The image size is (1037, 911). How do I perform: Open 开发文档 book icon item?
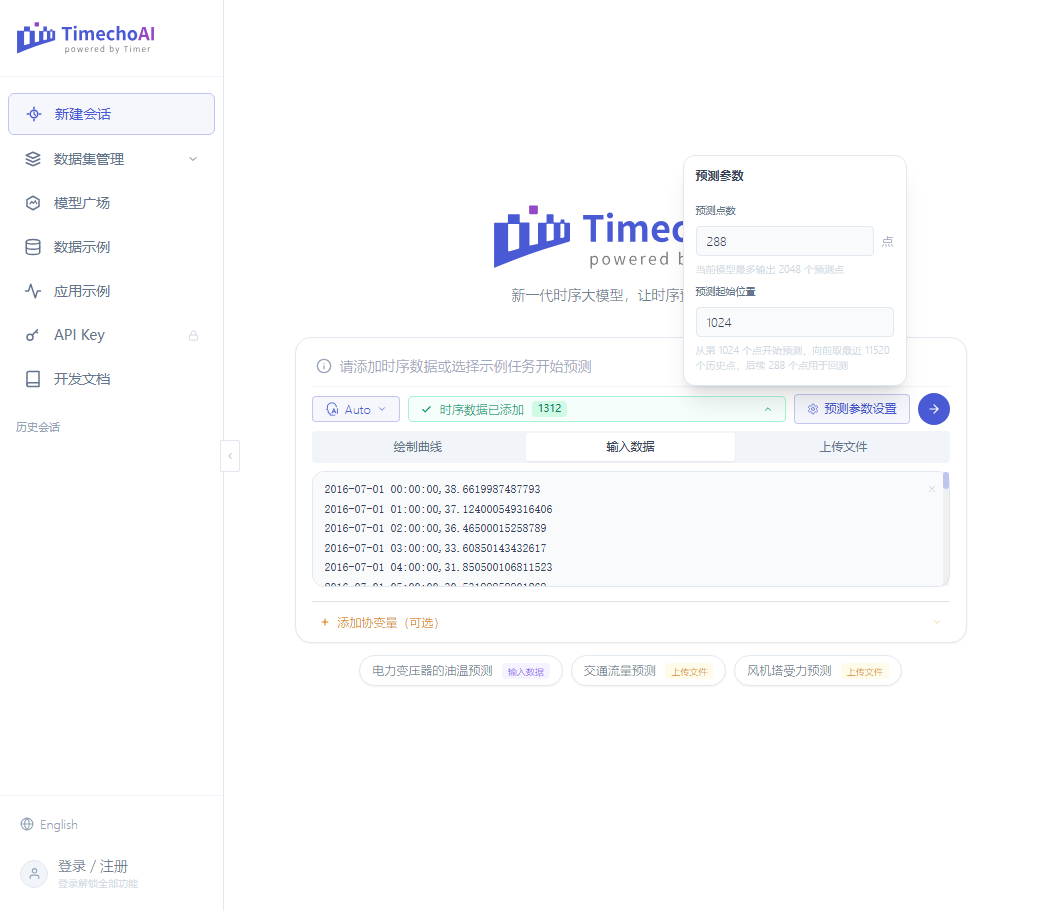[x=111, y=379]
